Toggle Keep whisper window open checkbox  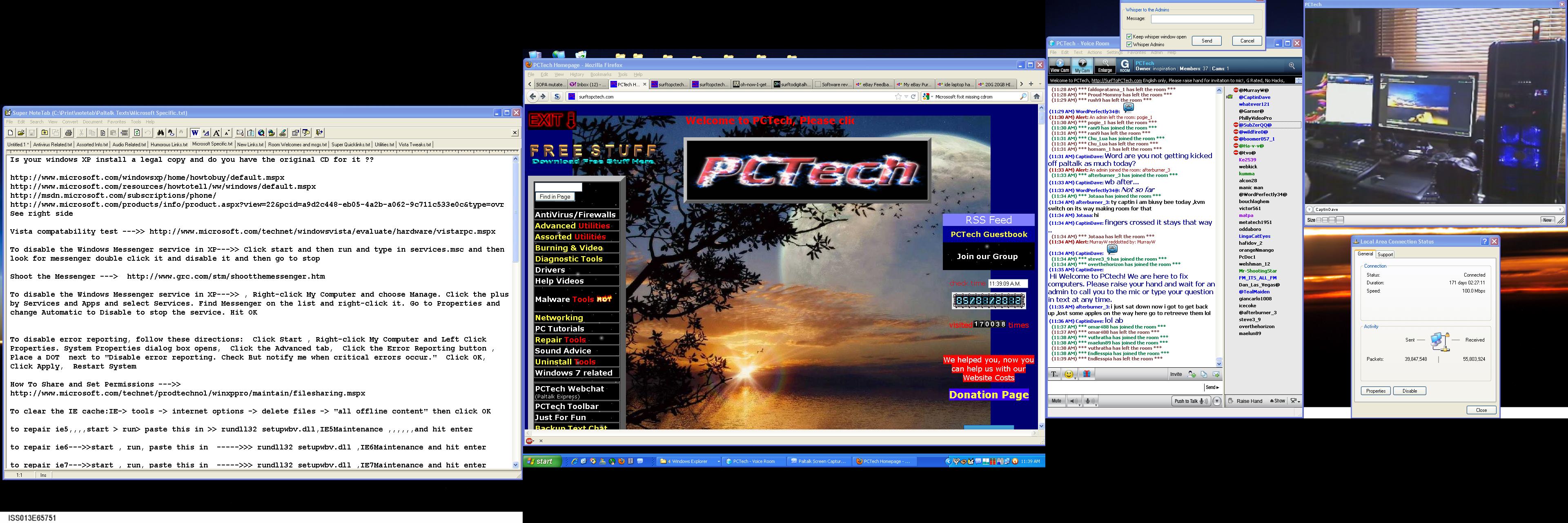click(1129, 36)
